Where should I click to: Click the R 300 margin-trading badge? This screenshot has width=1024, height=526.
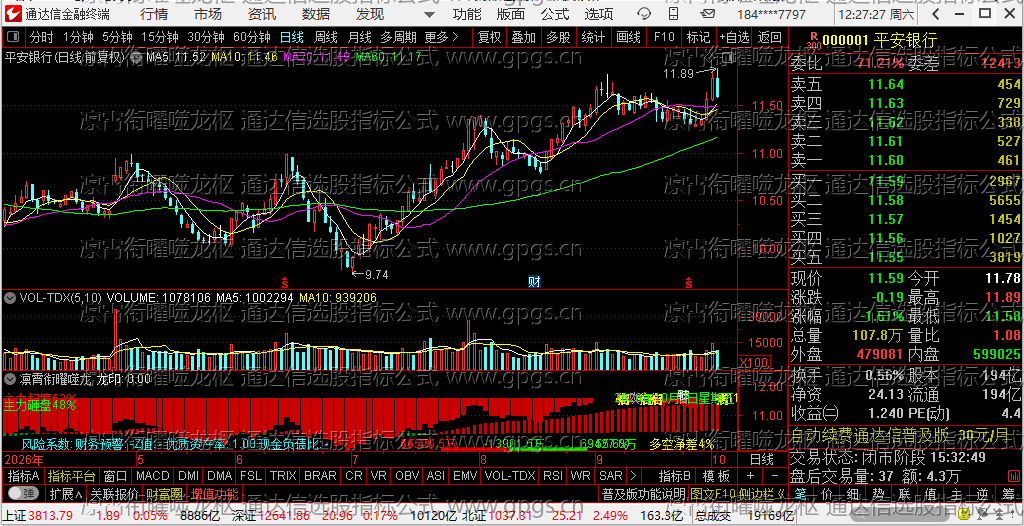tap(814, 41)
